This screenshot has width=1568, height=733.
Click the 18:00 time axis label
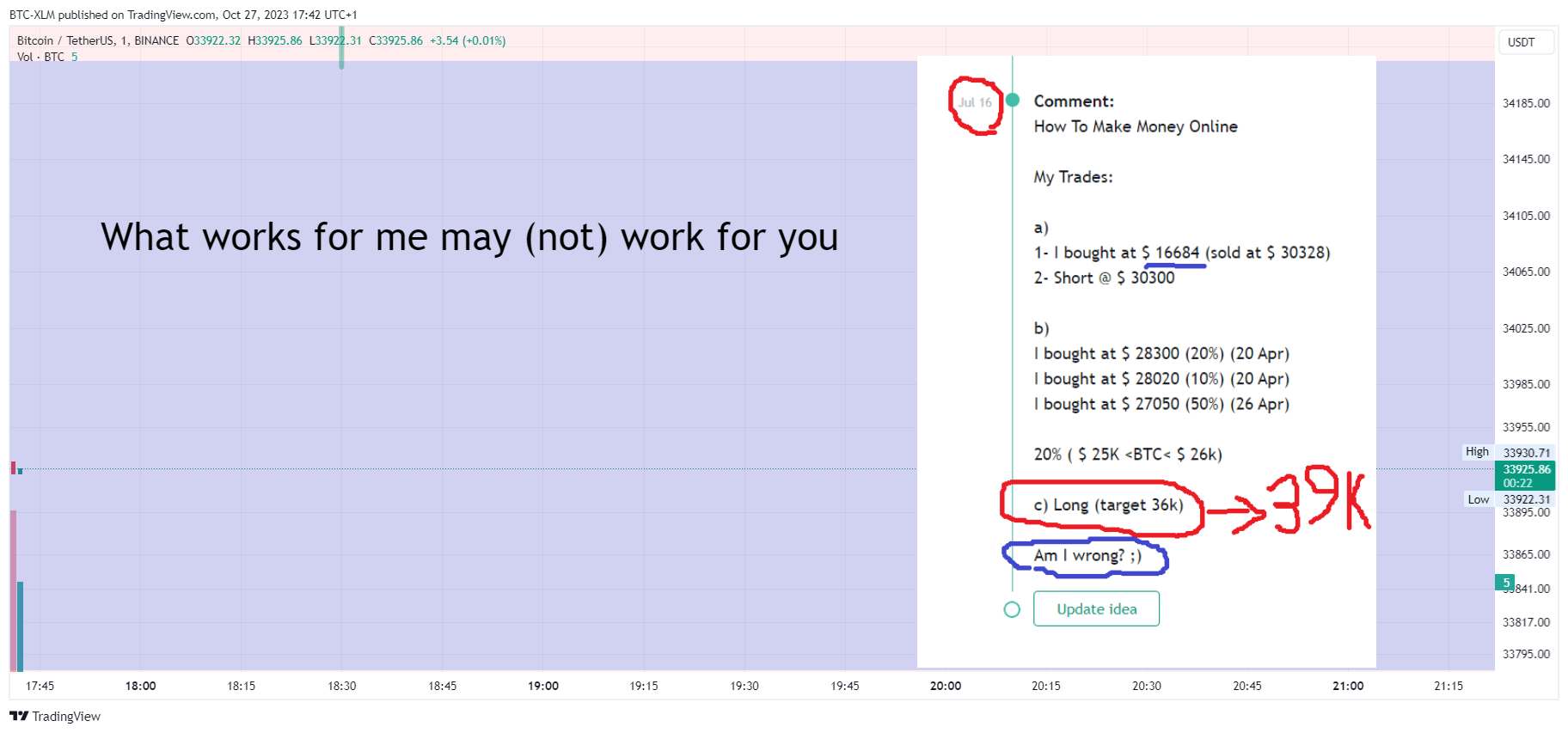point(140,686)
